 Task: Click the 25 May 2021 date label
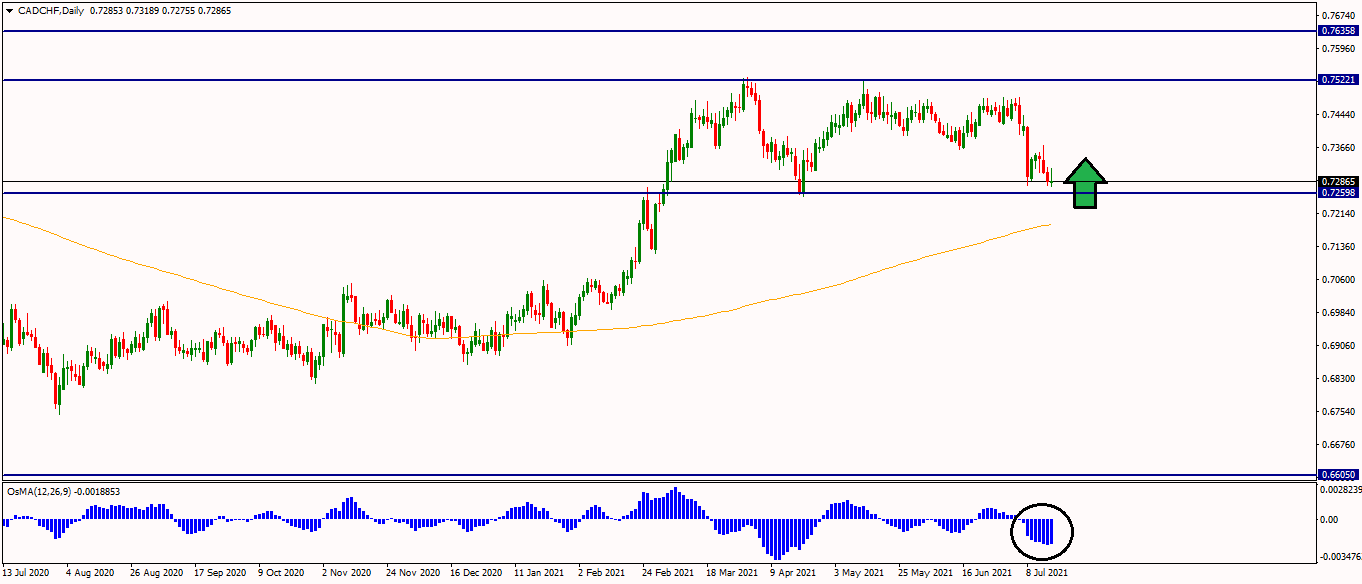924,574
